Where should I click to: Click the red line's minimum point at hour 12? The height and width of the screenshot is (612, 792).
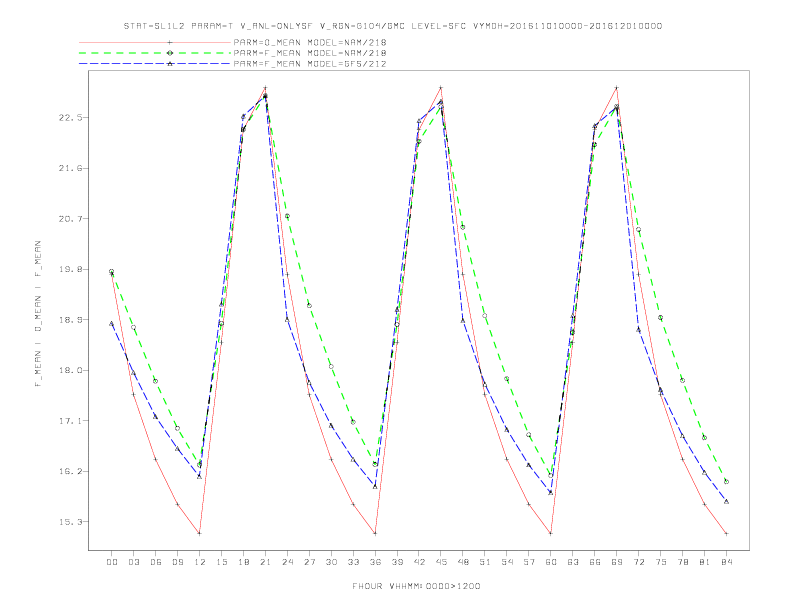(x=200, y=533)
